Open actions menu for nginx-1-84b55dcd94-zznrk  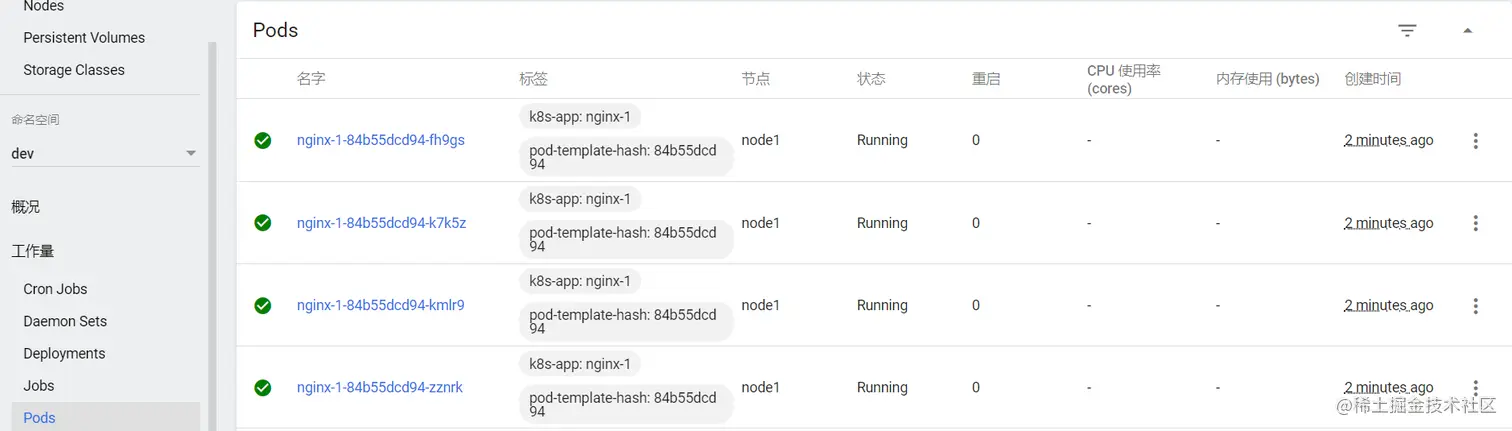(1475, 388)
